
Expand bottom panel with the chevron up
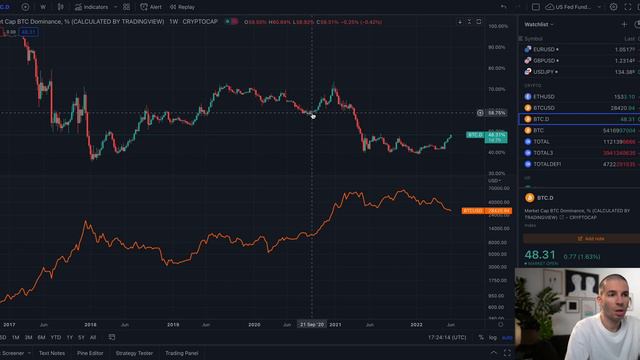tap(494, 353)
